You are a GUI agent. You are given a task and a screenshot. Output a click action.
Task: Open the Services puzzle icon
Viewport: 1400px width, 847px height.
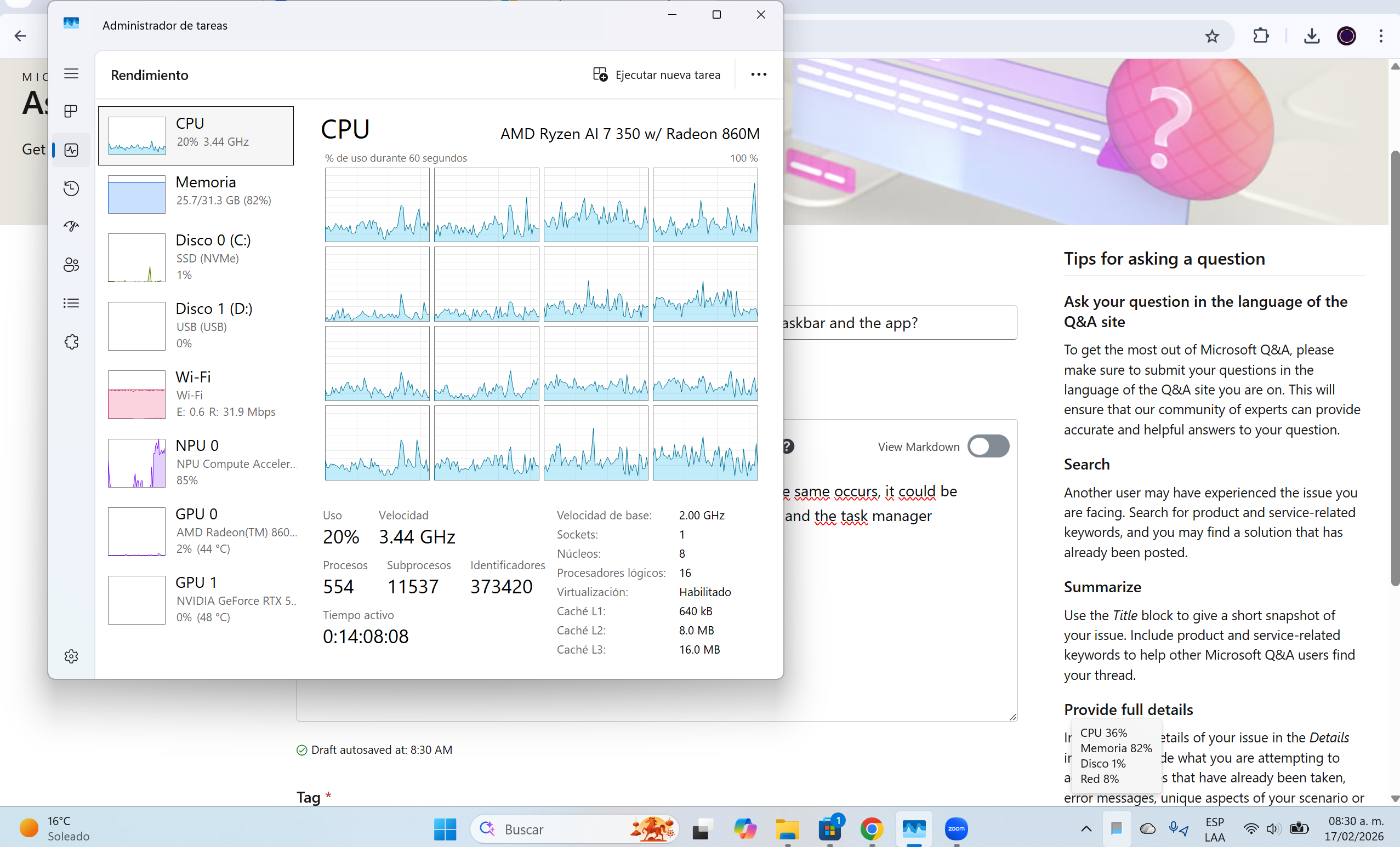coord(71,342)
